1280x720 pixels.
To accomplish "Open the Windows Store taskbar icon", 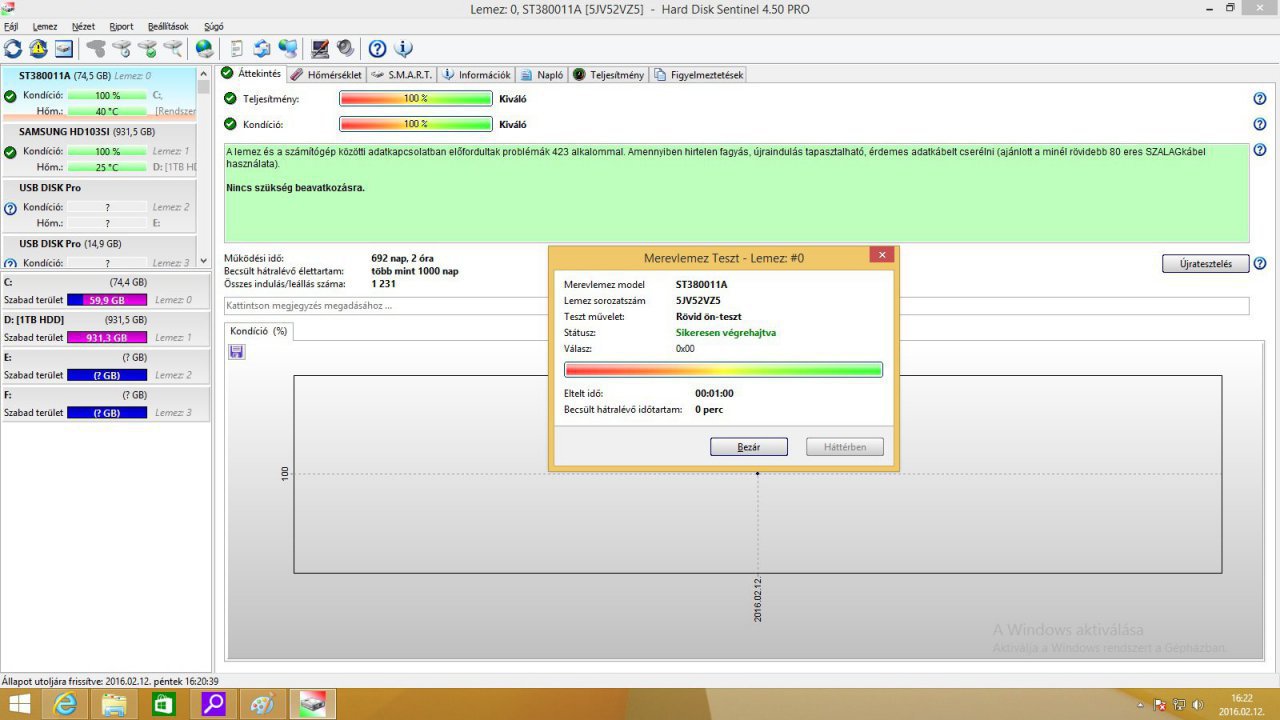I will [x=163, y=704].
